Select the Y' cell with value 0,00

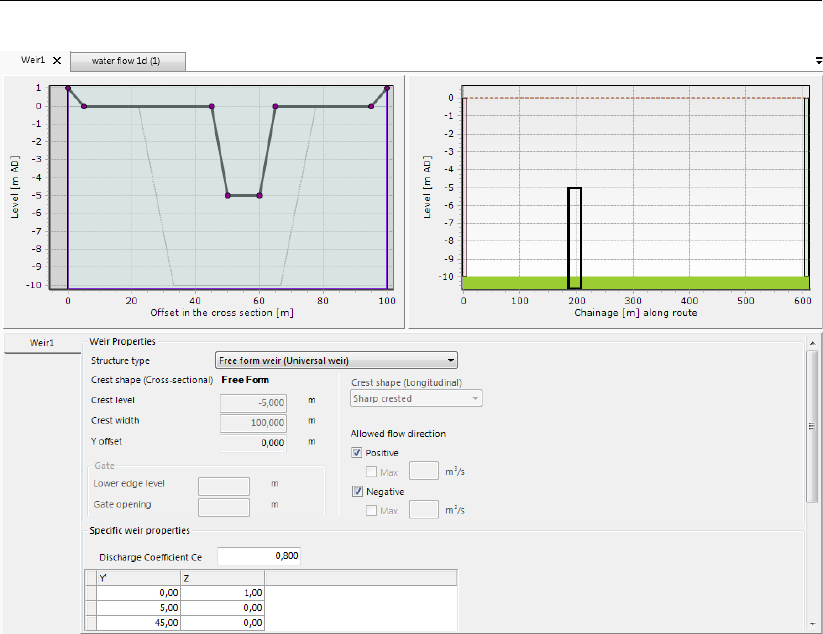[139, 593]
